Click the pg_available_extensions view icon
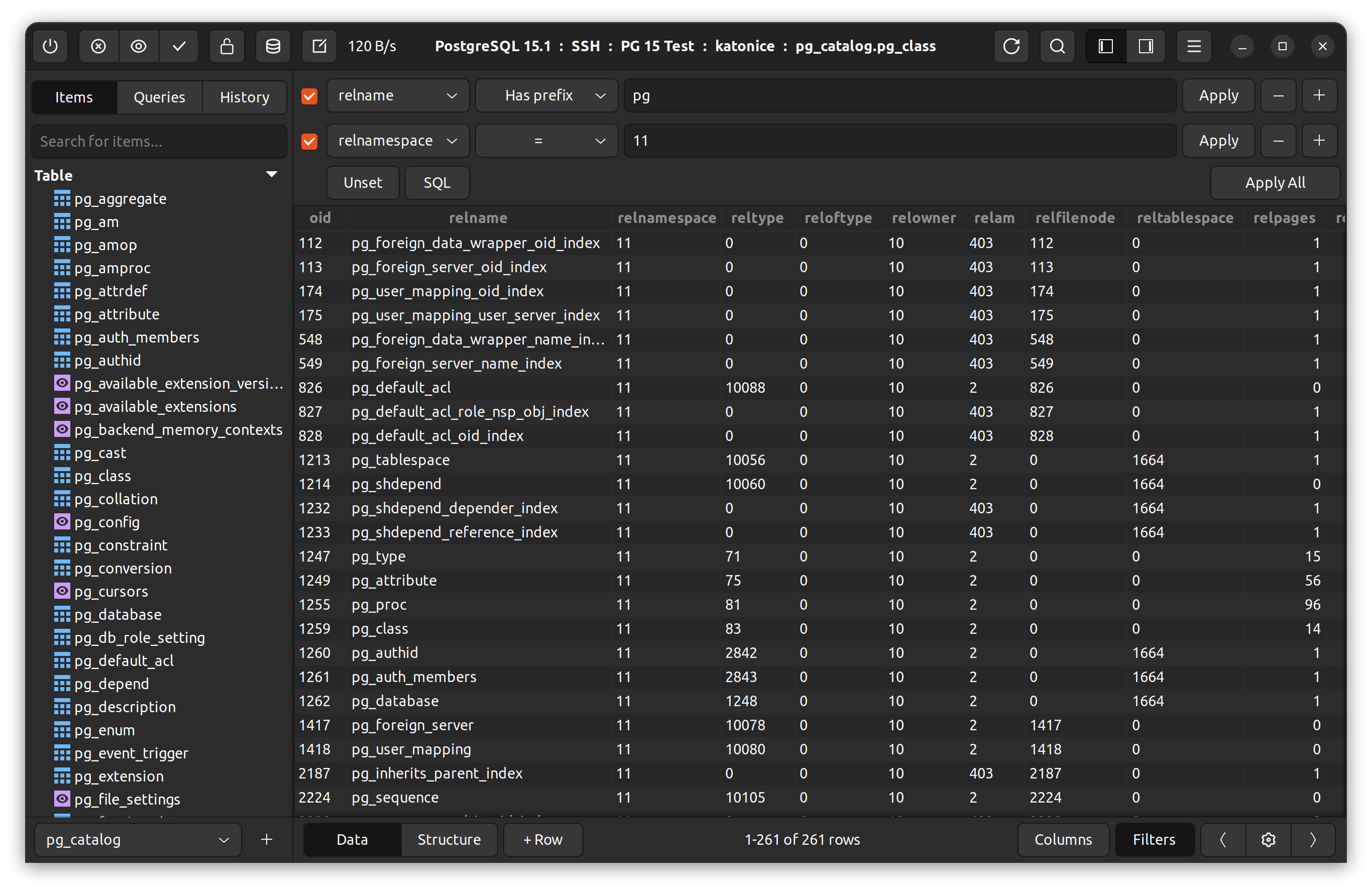The width and height of the screenshot is (1372, 891). click(x=62, y=406)
